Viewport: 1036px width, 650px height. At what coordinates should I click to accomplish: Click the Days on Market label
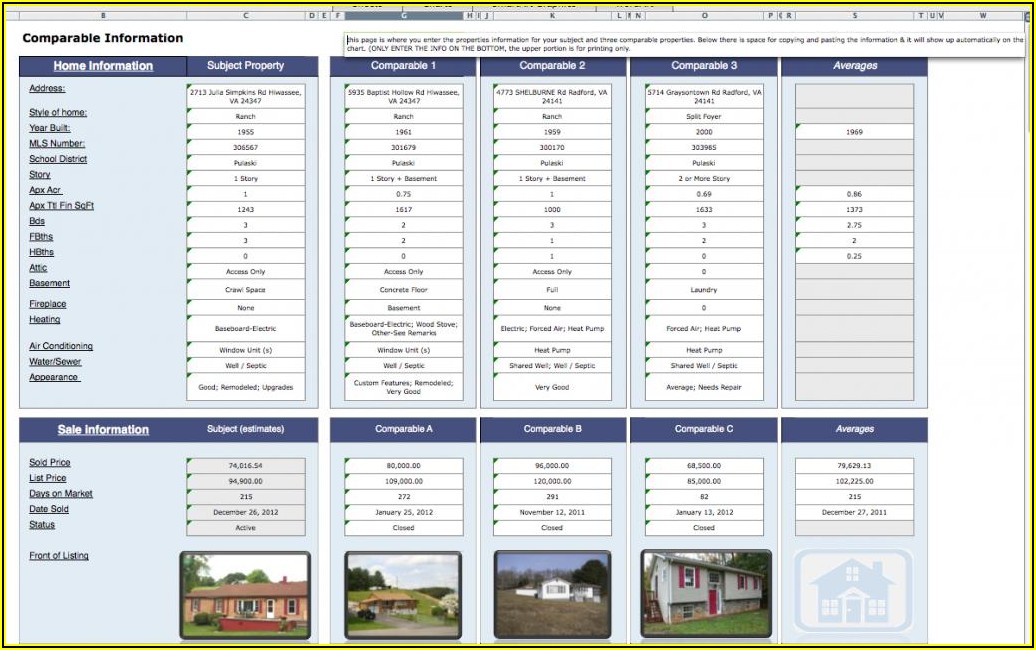tap(61, 494)
